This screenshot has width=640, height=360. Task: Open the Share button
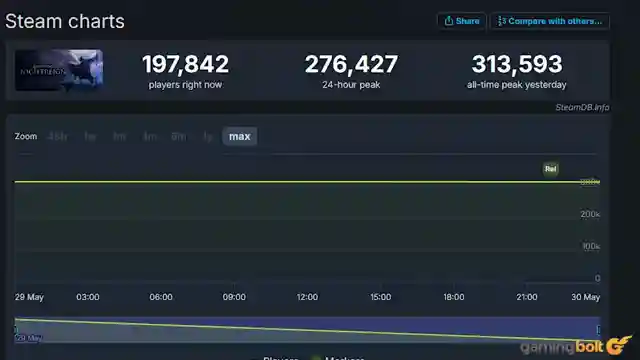point(462,21)
